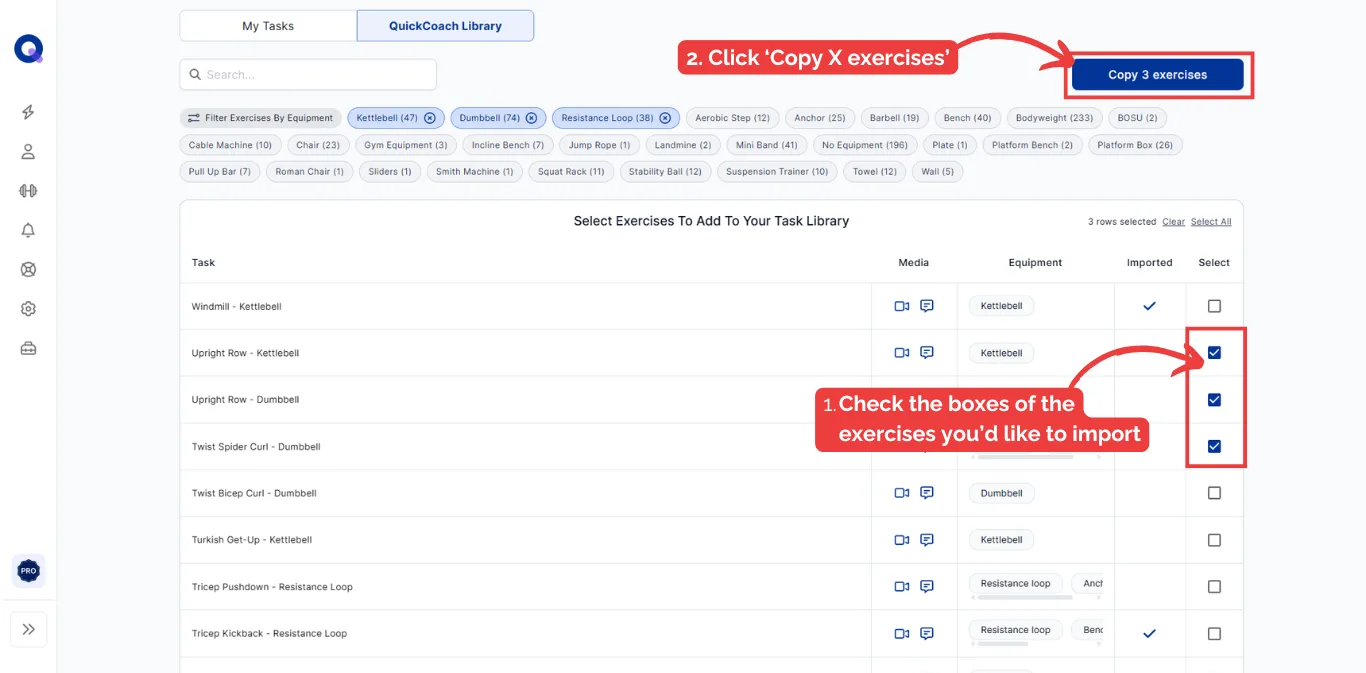
Task: Click the Twist Spider Curl - Dumbbell row
Action: coord(711,447)
